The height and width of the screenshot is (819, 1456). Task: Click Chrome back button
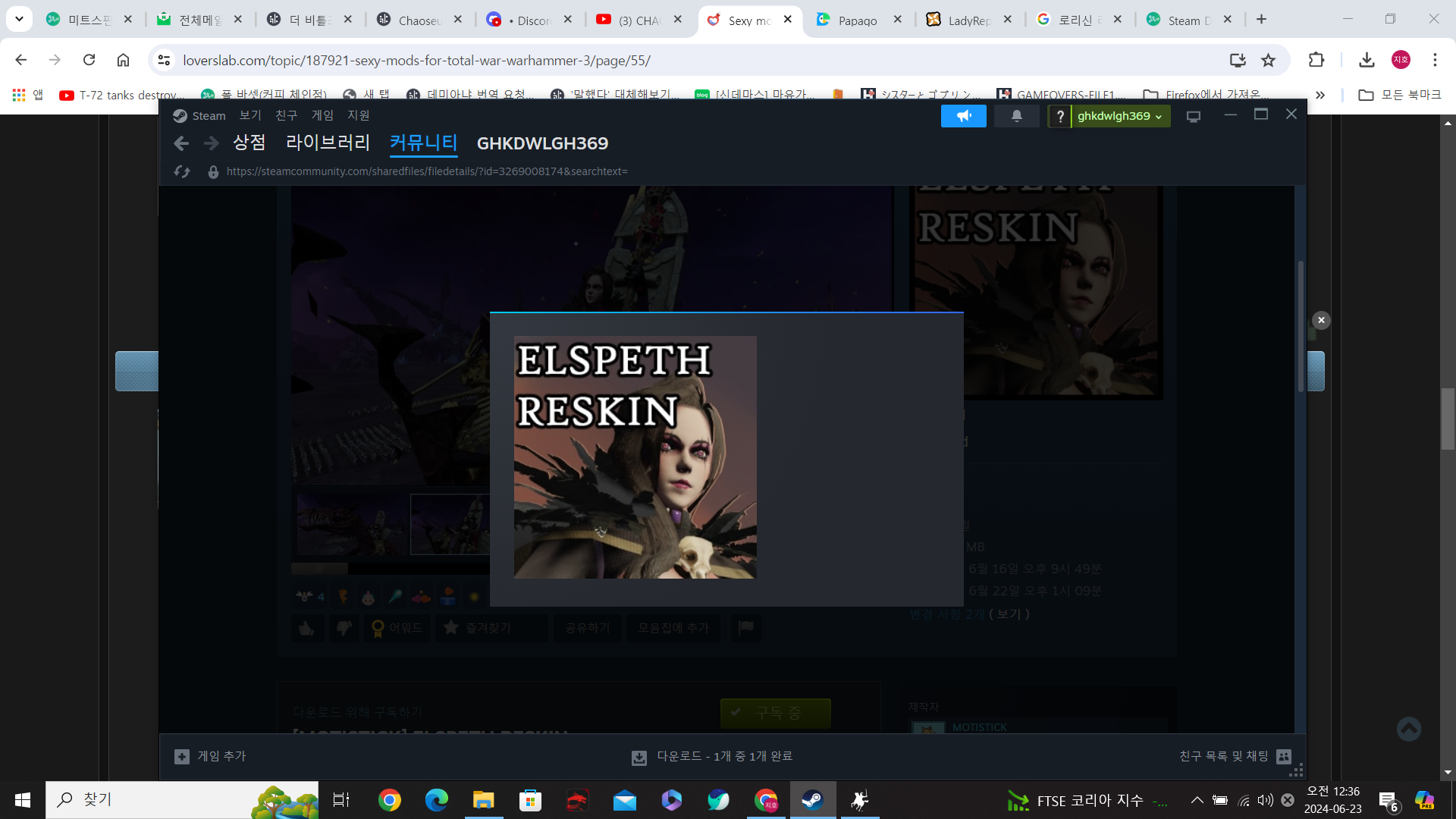click(20, 60)
